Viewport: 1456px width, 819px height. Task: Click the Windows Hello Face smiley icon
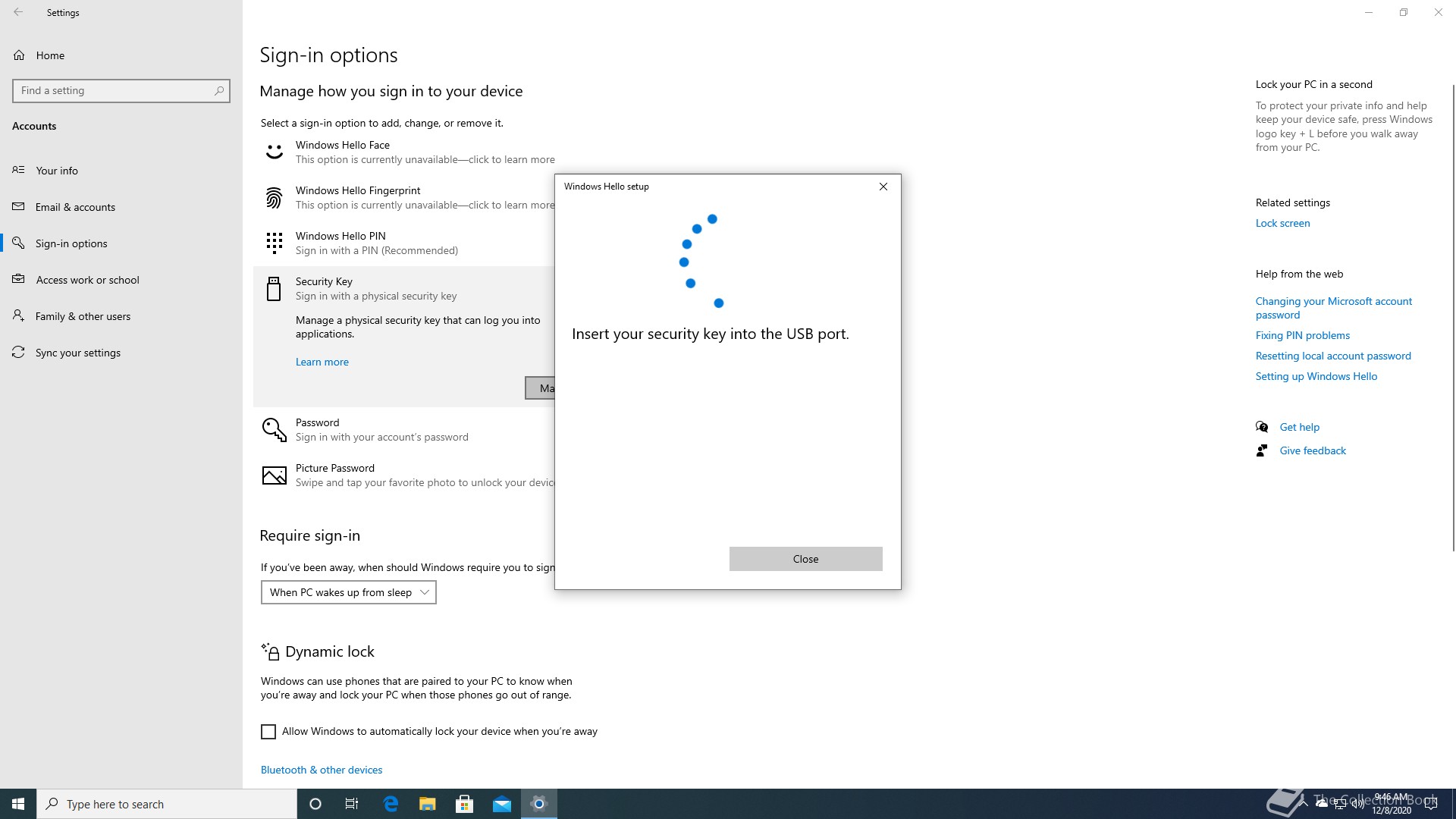[274, 152]
